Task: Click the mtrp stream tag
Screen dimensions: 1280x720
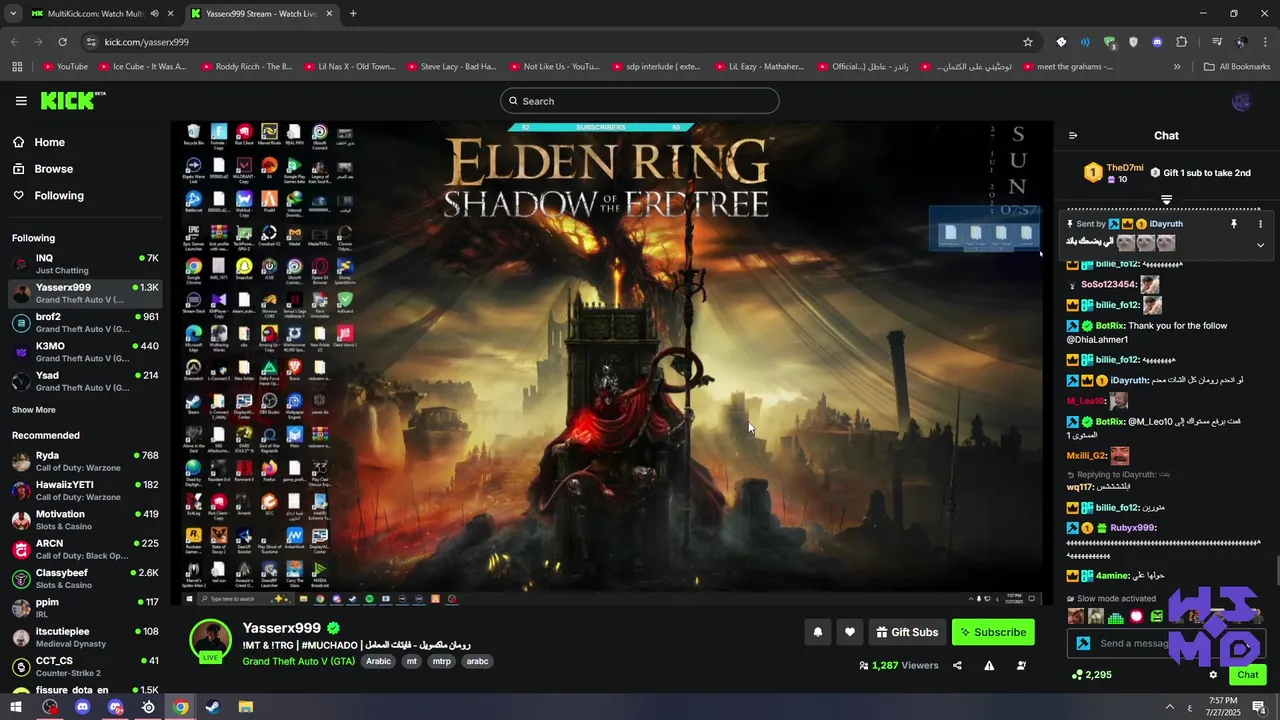Action: 441,661
